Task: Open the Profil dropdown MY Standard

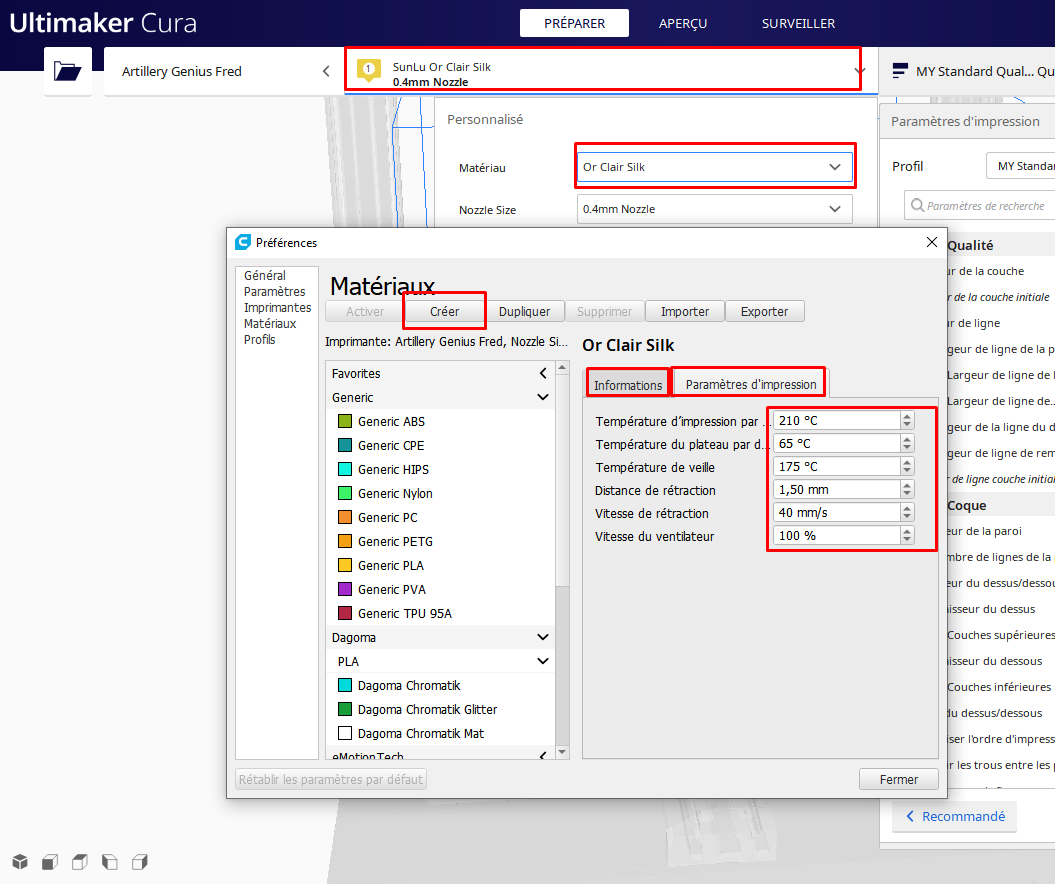Action: tap(1021, 165)
